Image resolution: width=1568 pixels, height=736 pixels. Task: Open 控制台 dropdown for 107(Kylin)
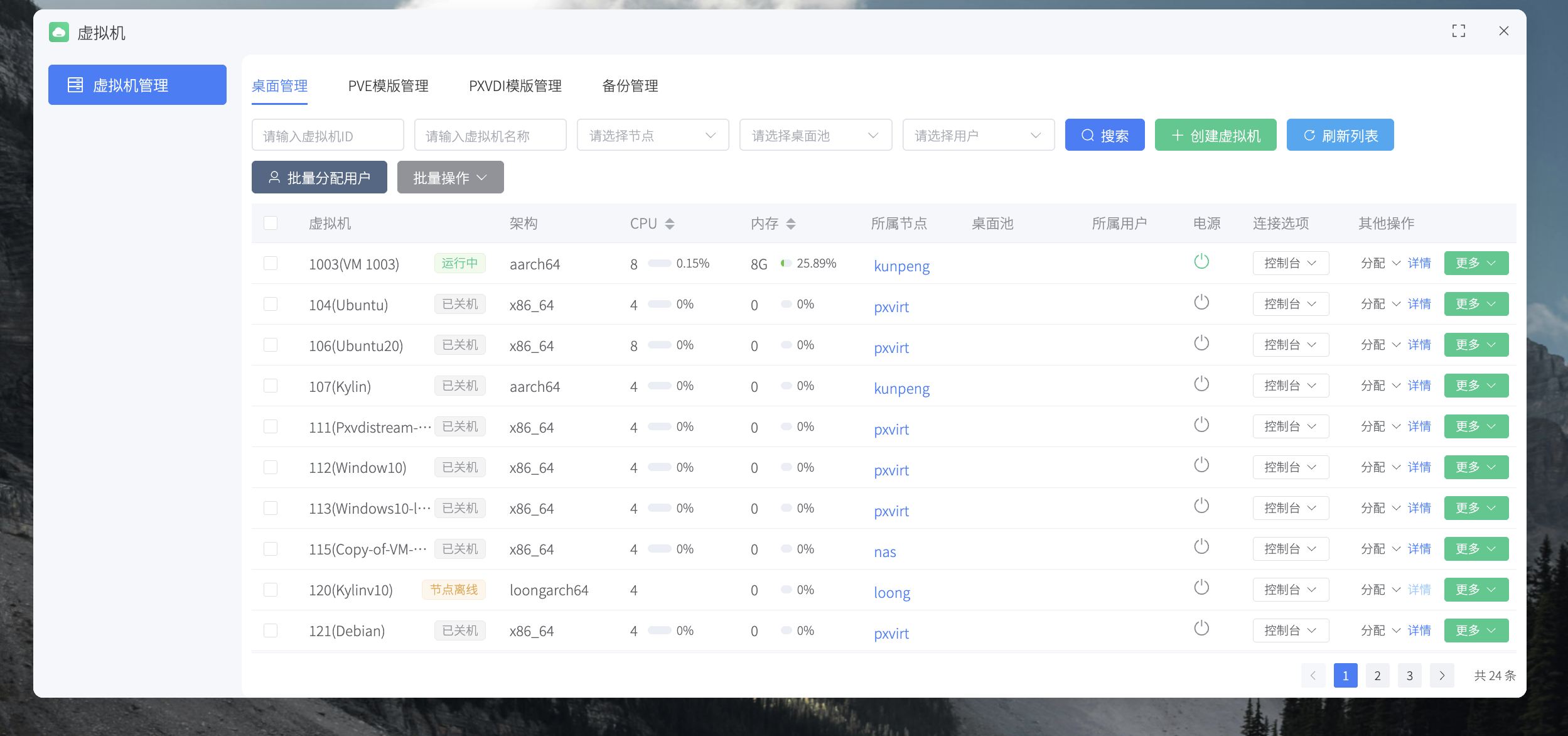[x=1291, y=386]
